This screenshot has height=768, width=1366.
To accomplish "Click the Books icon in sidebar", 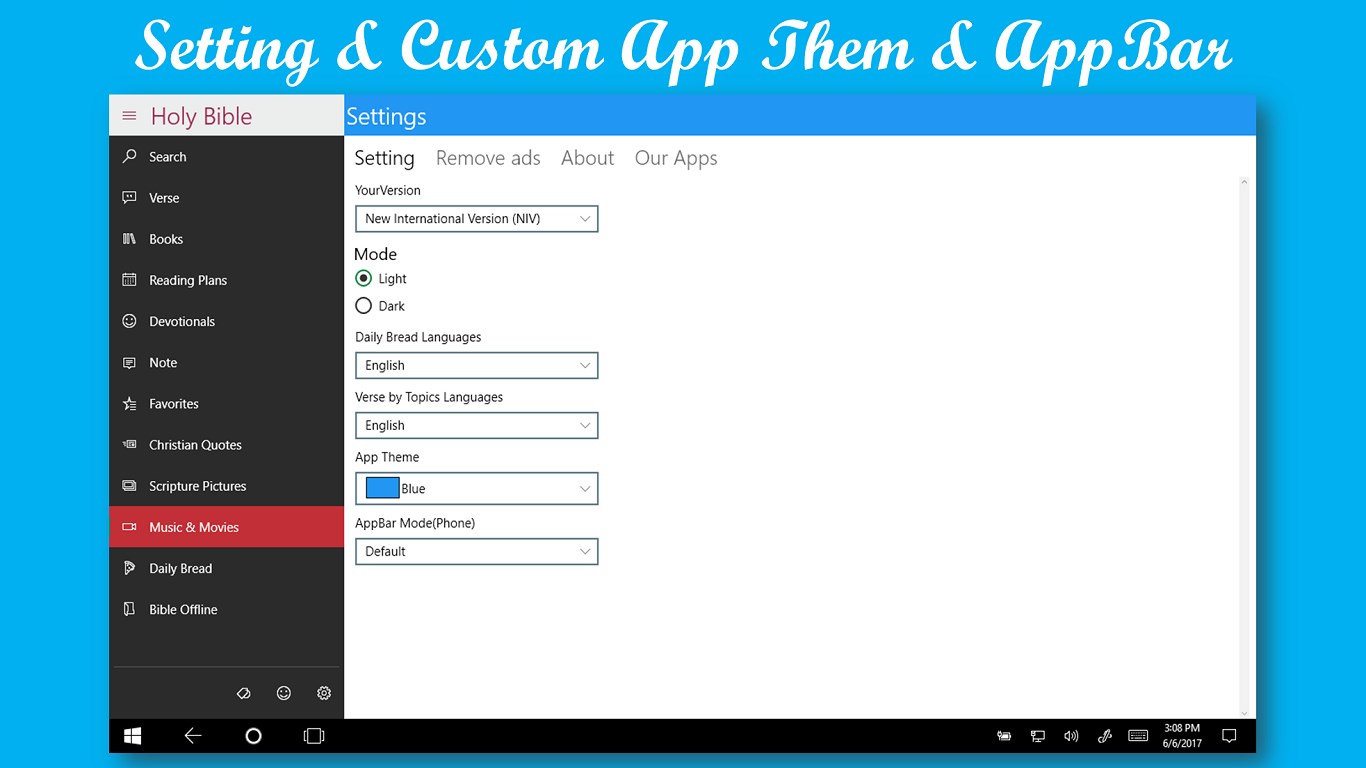I will click(x=129, y=239).
